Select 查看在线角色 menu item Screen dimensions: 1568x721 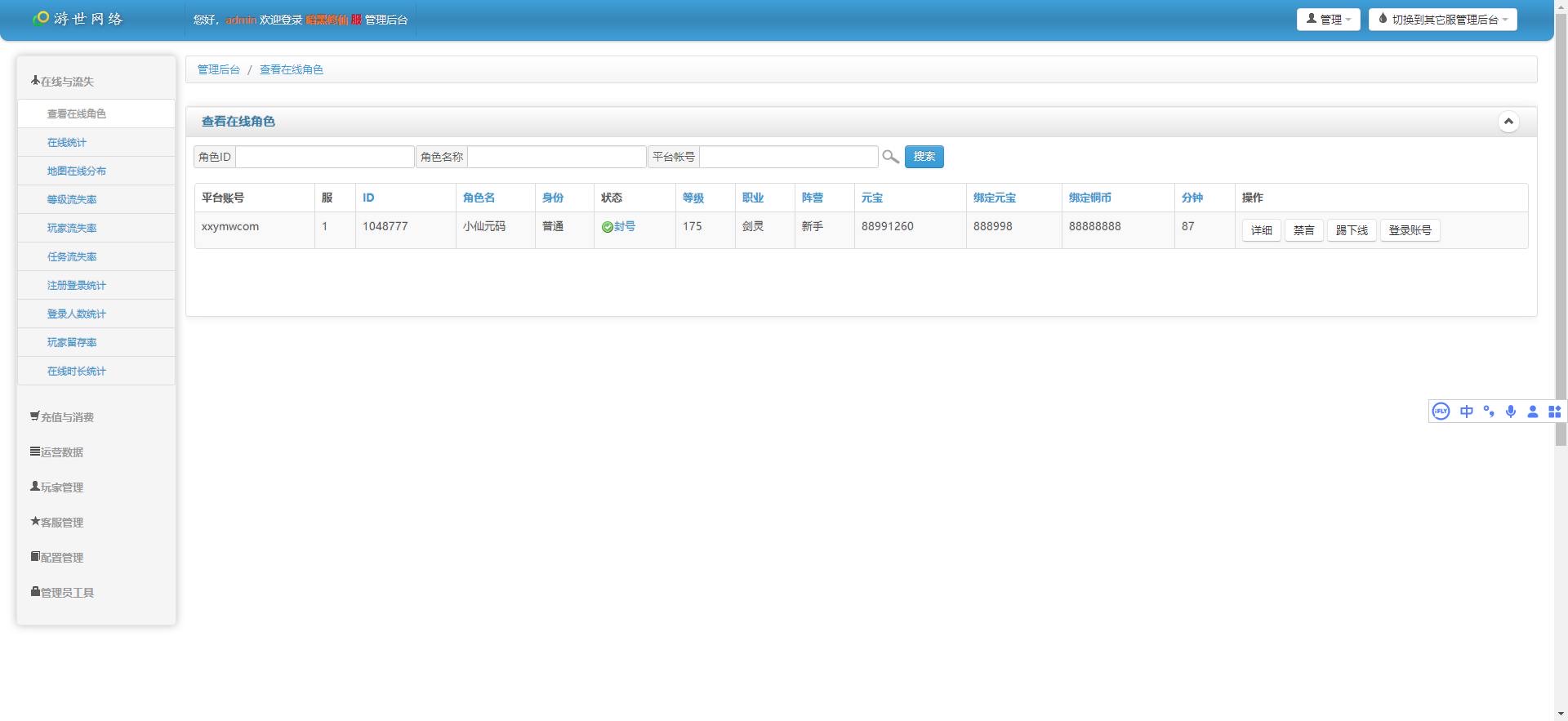96,113
